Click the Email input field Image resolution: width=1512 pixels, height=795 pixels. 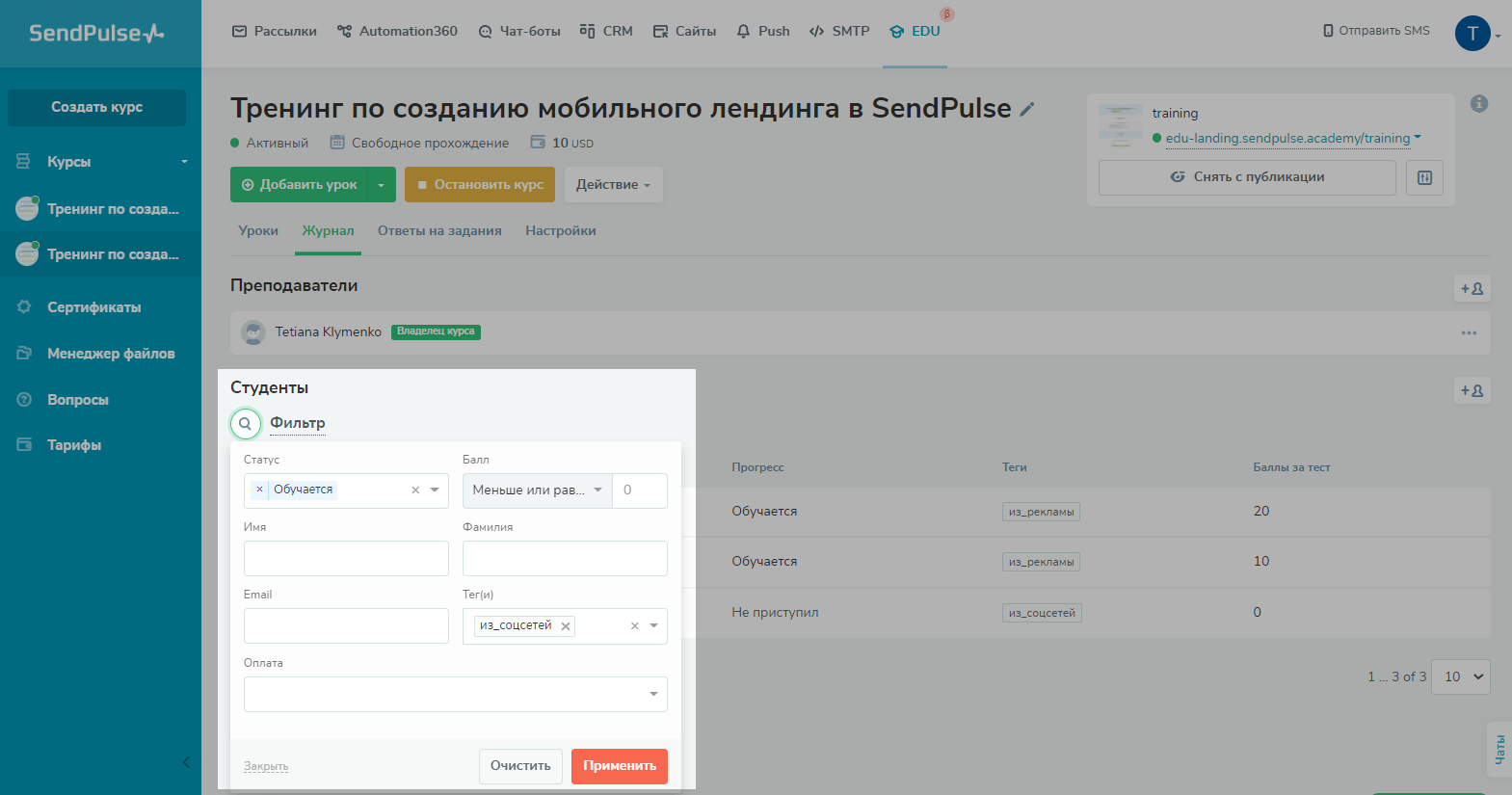coord(346,626)
